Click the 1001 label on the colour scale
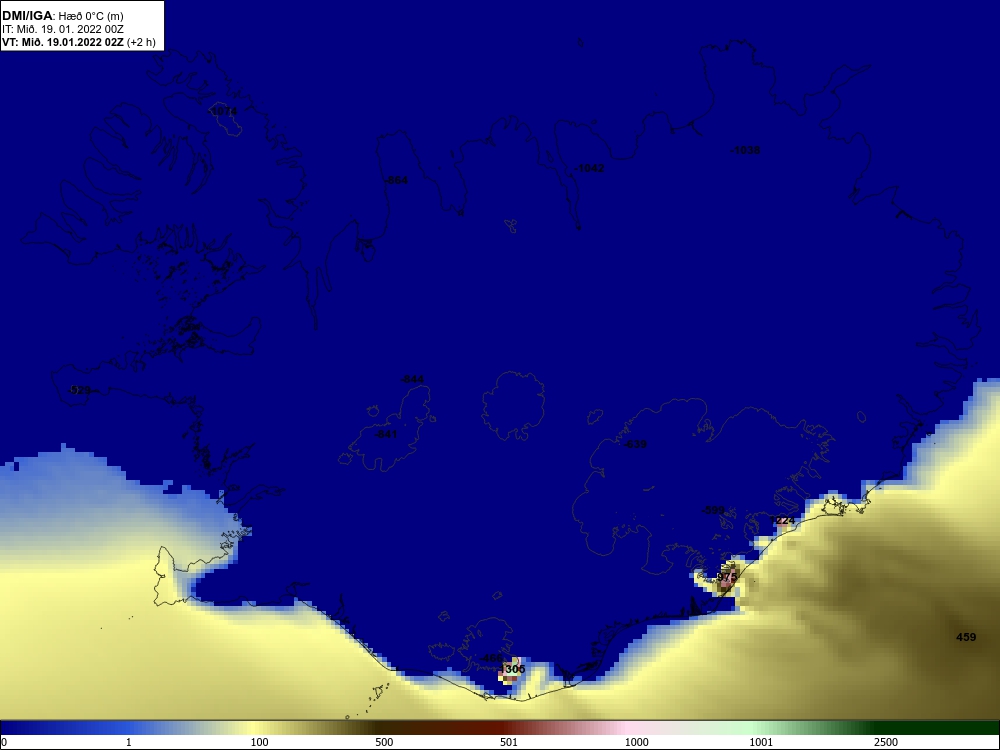The height and width of the screenshot is (750, 1000). [x=761, y=742]
